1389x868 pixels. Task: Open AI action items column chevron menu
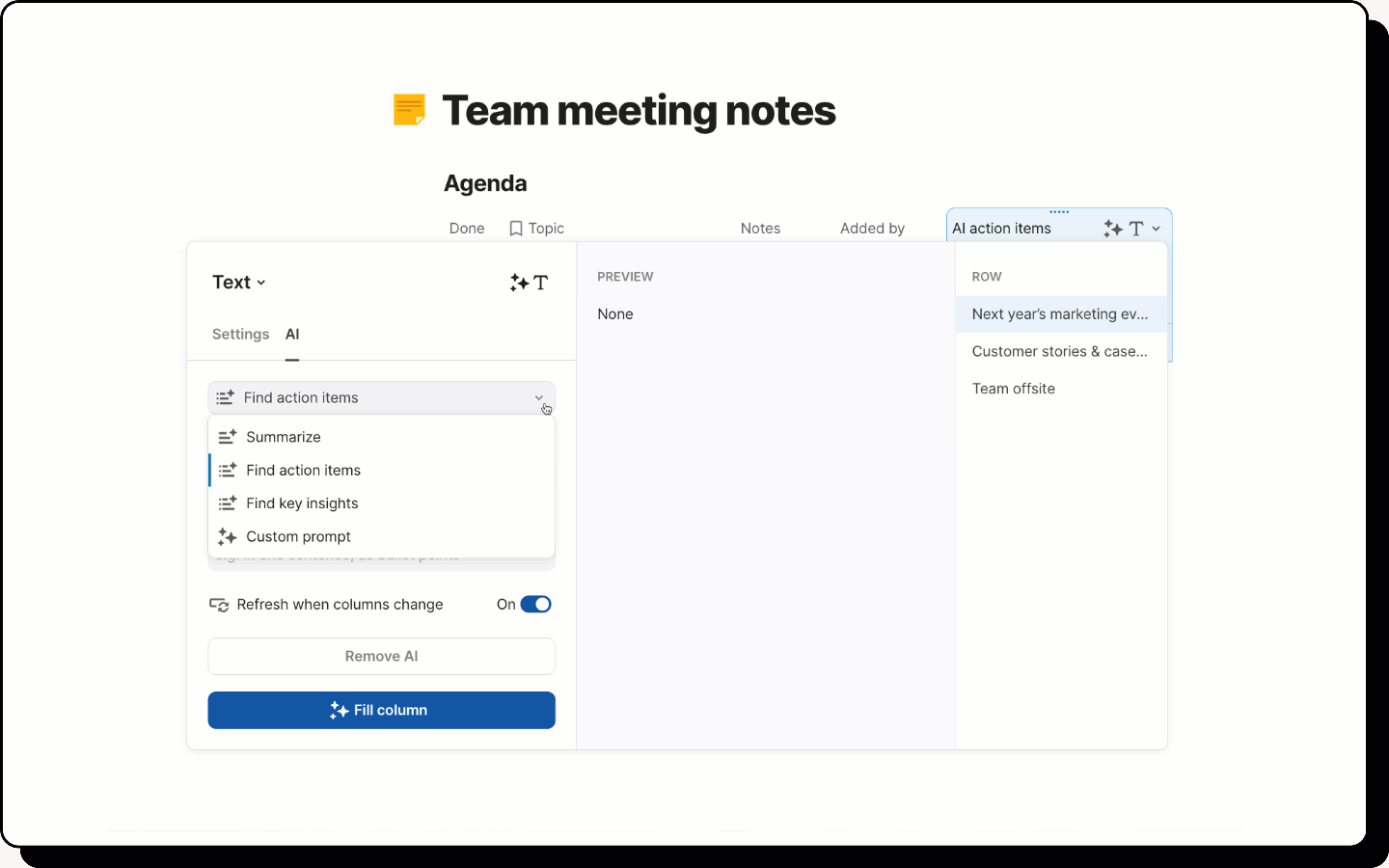click(x=1156, y=229)
